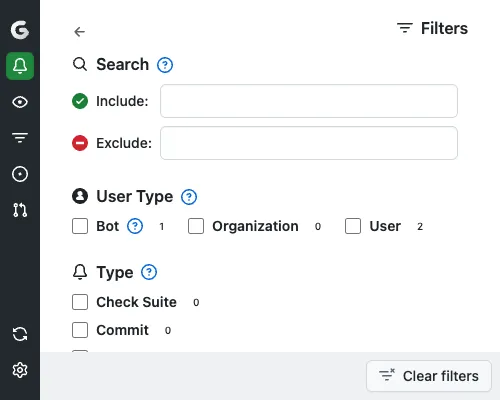Click the Filters page title text
Viewport: 500px width, 400px height.
click(x=444, y=28)
